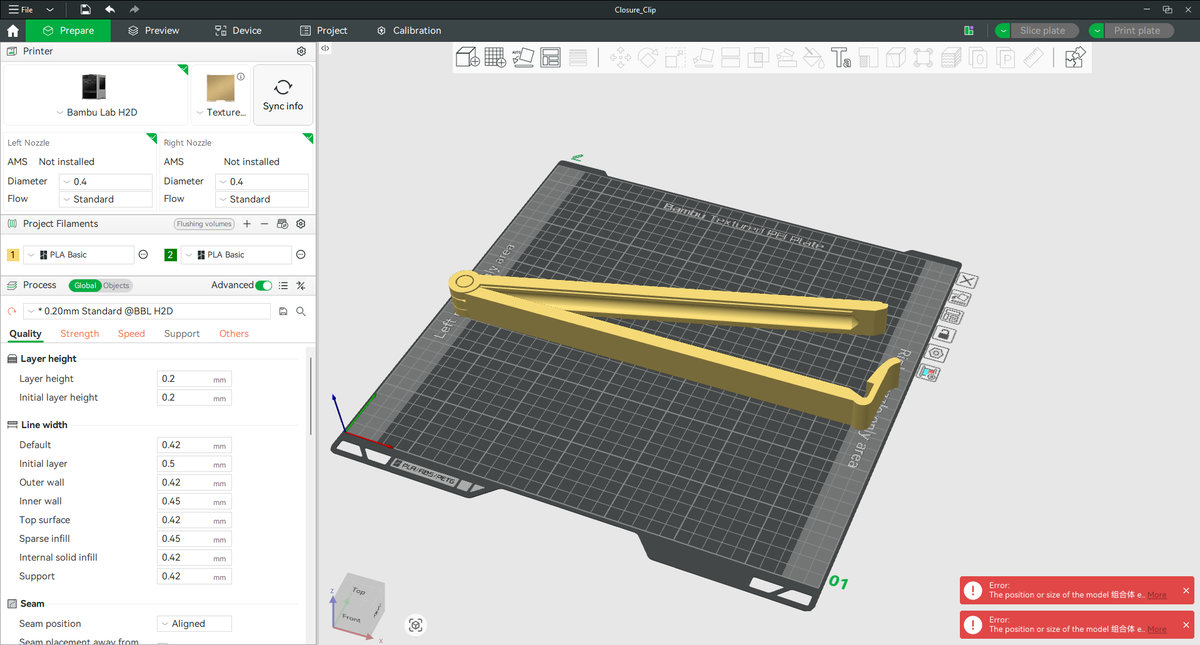Click the green filament 2 color swatch
1200x645 pixels.
(170, 255)
